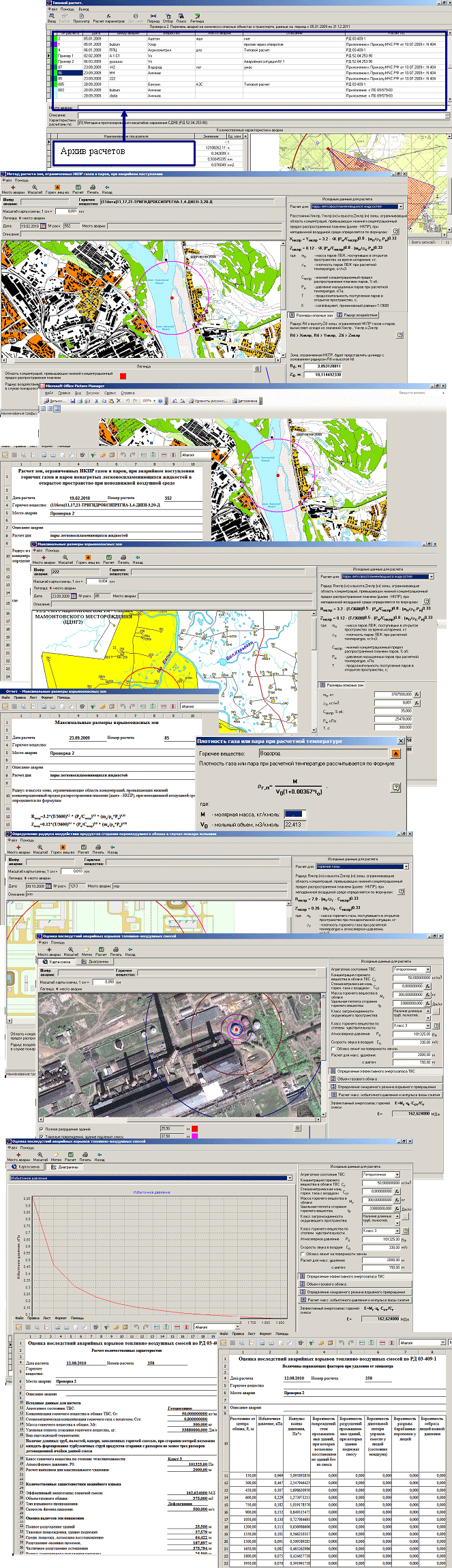Click the Поиск icon in Типовой расчет toolbar
Screen dimensions: 452x1568
click(181, 16)
